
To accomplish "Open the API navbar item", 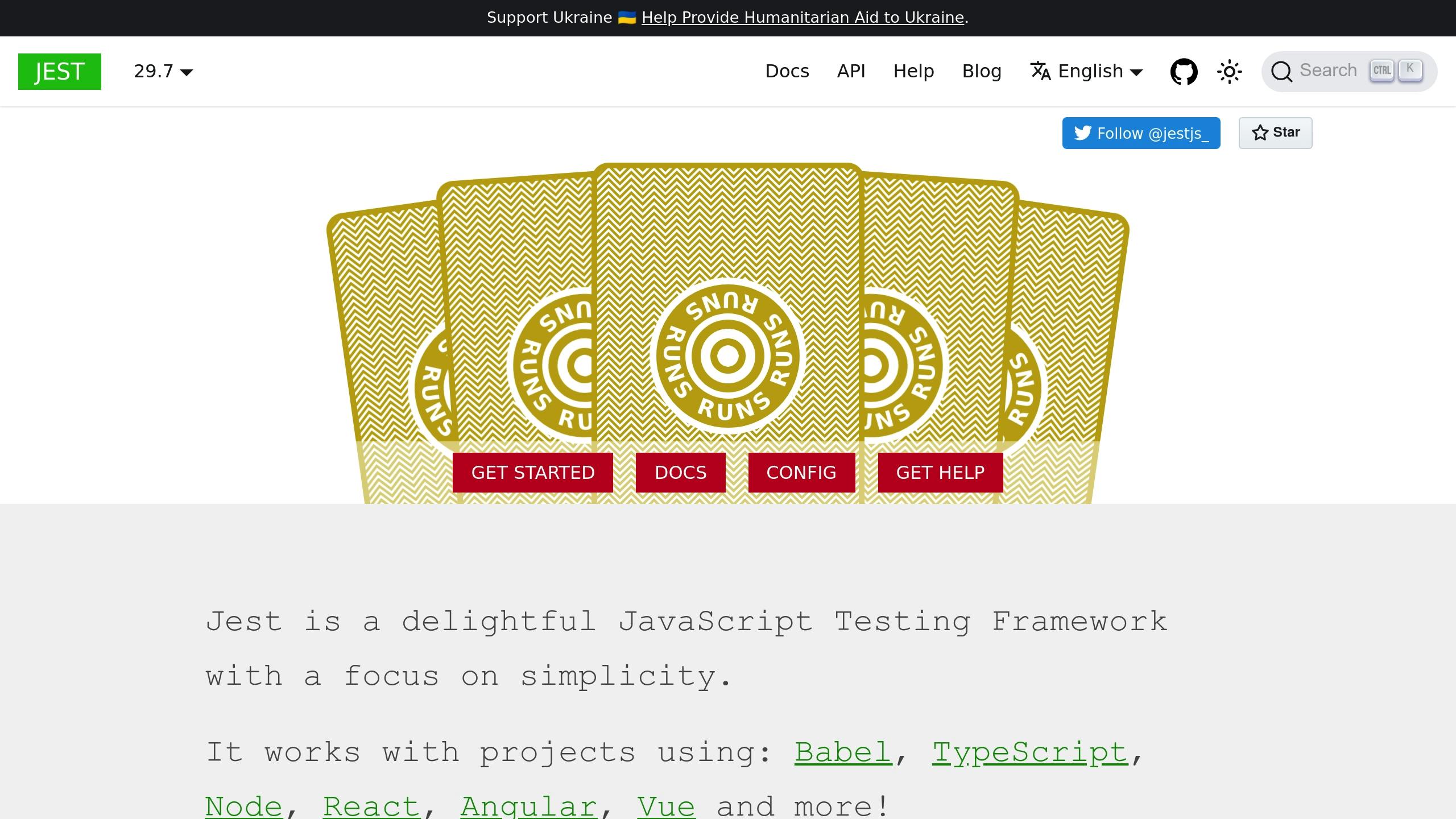I will (851, 72).
